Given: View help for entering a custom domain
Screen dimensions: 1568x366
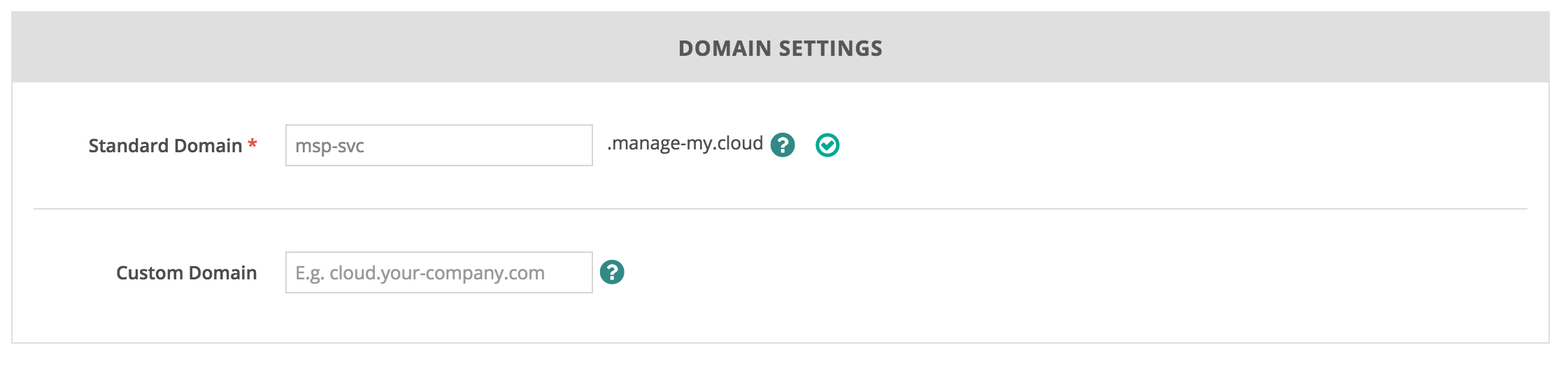Looking at the screenshot, I should tap(612, 272).
